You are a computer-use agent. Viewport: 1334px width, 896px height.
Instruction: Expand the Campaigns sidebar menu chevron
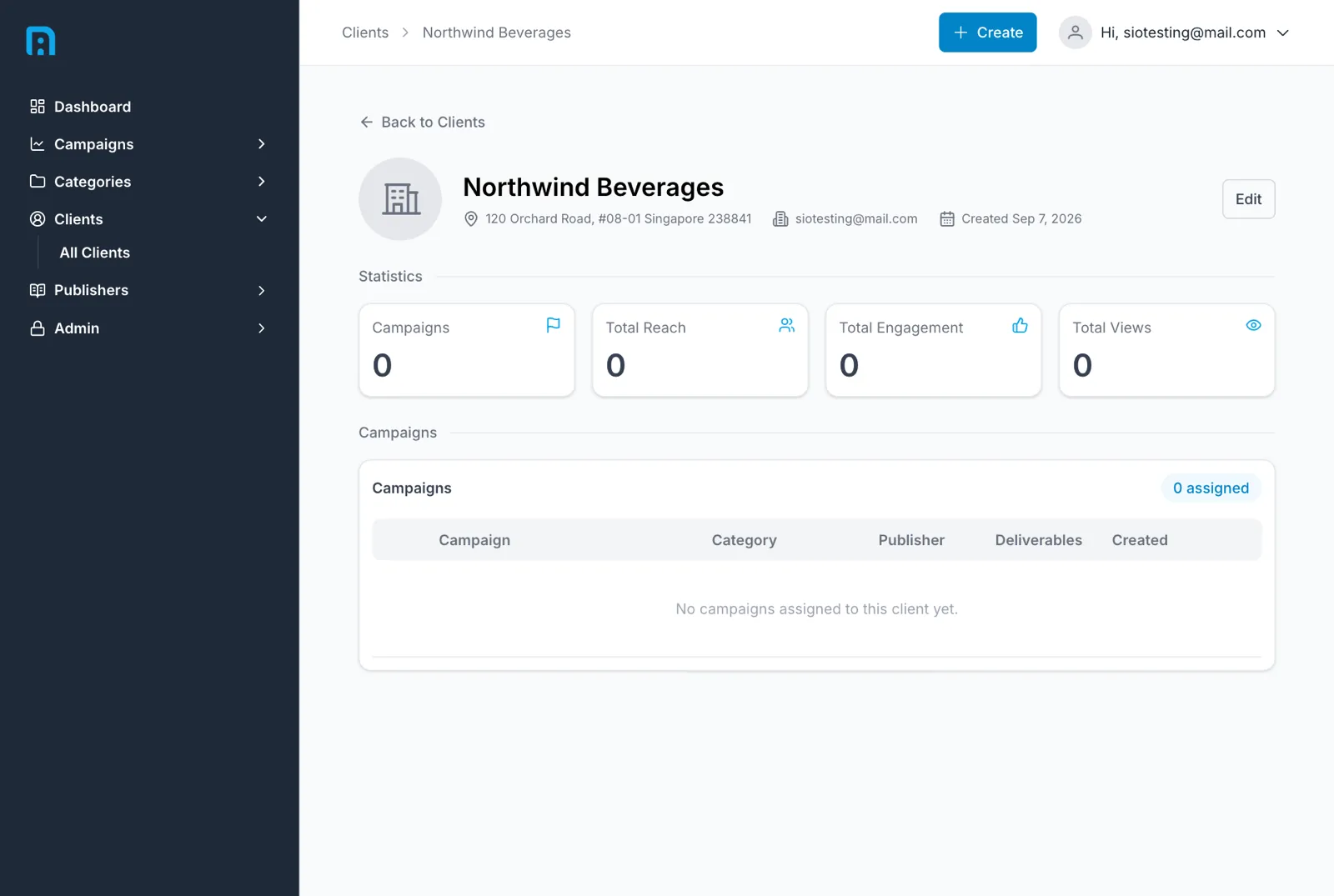point(262,144)
